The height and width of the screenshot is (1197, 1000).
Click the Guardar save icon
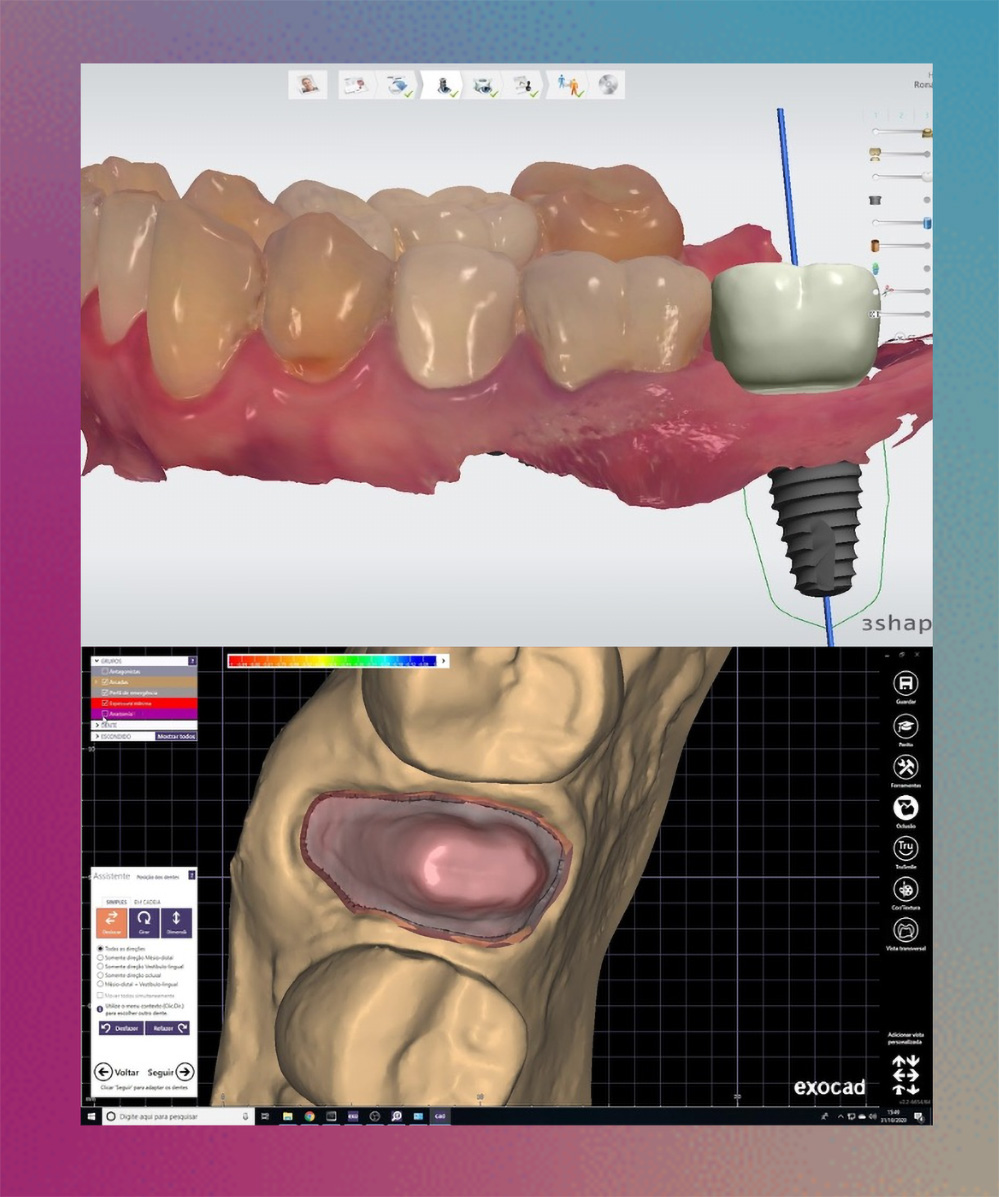coord(905,684)
